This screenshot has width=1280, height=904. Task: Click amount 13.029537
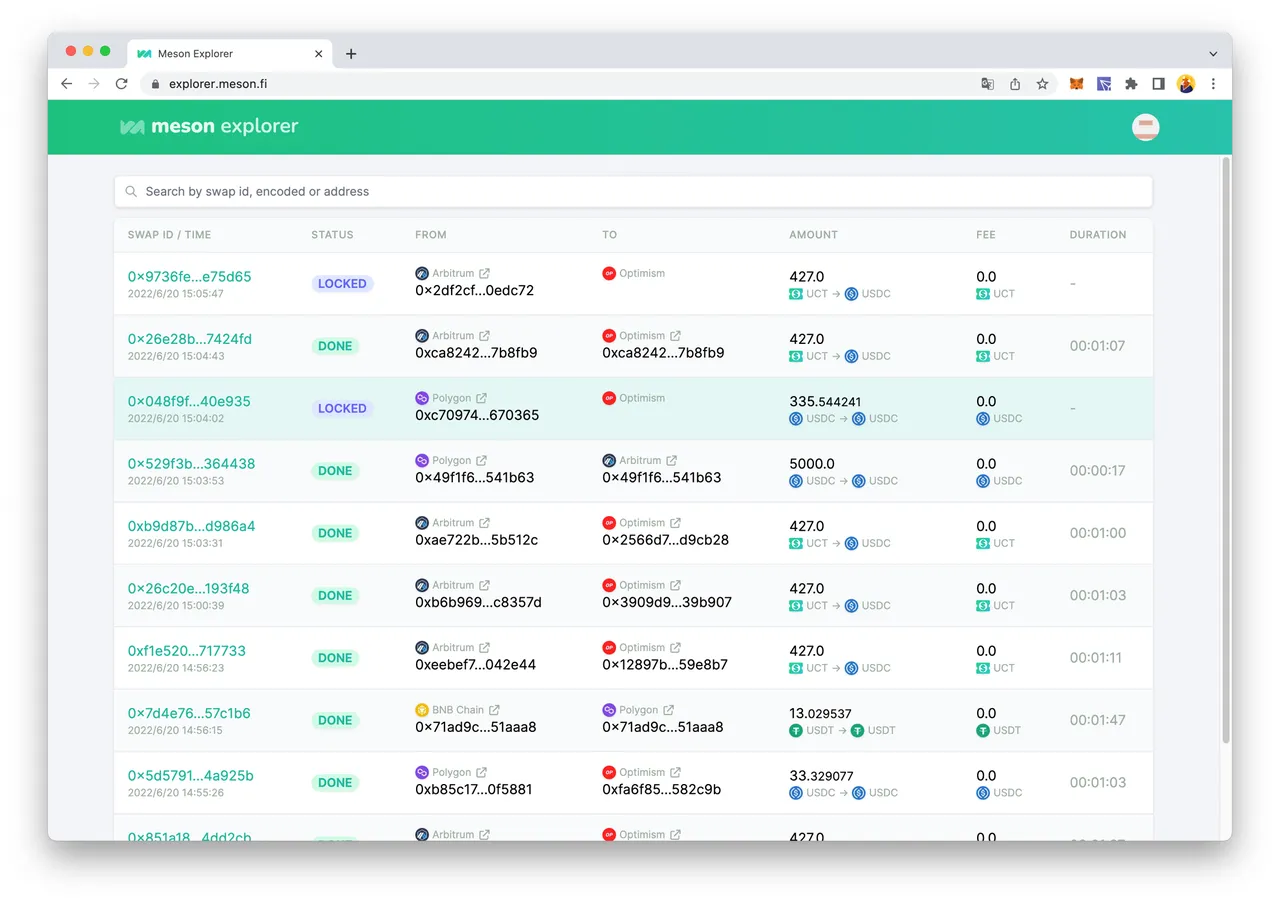(820, 713)
